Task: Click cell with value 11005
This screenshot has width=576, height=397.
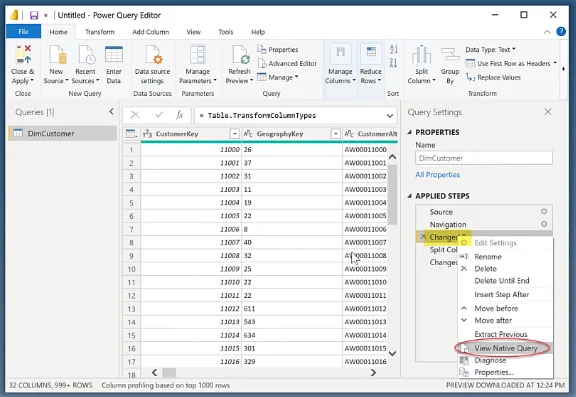Action: coord(191,216)
